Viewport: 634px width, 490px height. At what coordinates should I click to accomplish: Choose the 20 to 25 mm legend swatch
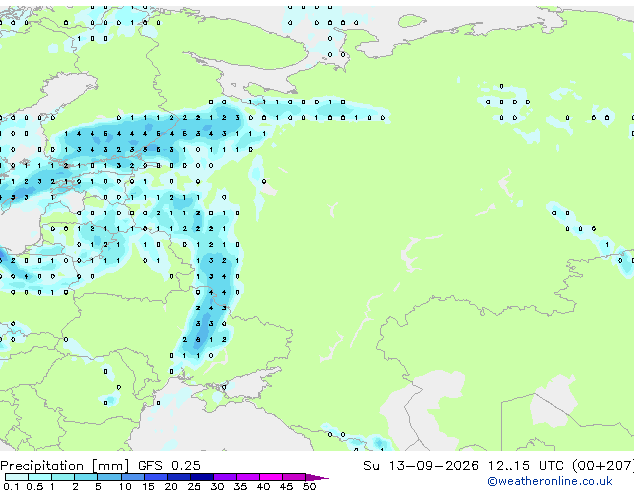(178, 477)
